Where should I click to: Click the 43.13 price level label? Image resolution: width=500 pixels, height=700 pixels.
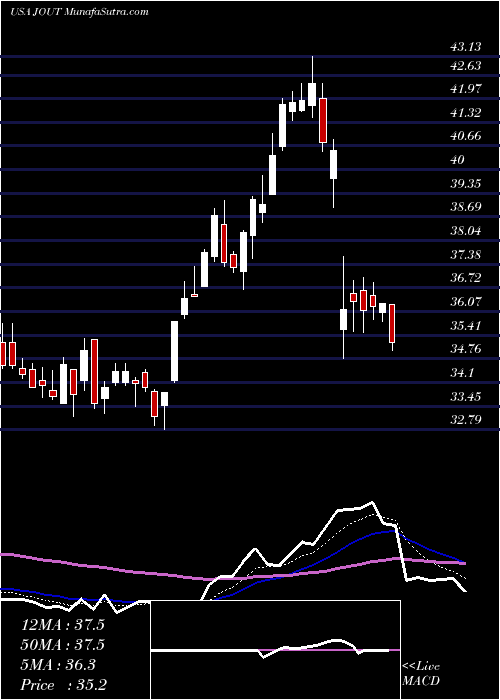pyautogui.click(x=465, y=46)
